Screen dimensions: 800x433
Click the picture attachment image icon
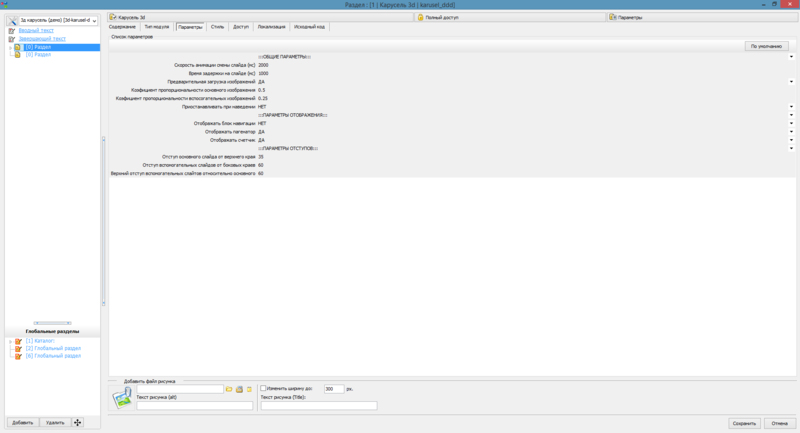122,398
